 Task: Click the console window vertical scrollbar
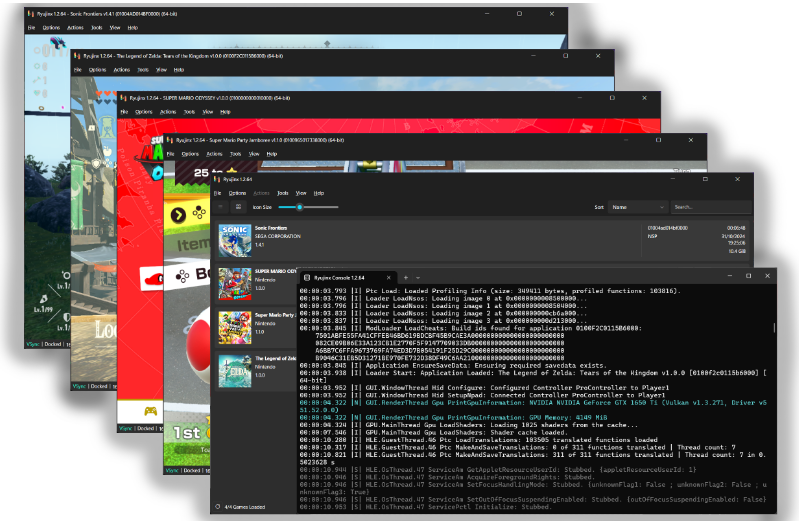[774, 327]
